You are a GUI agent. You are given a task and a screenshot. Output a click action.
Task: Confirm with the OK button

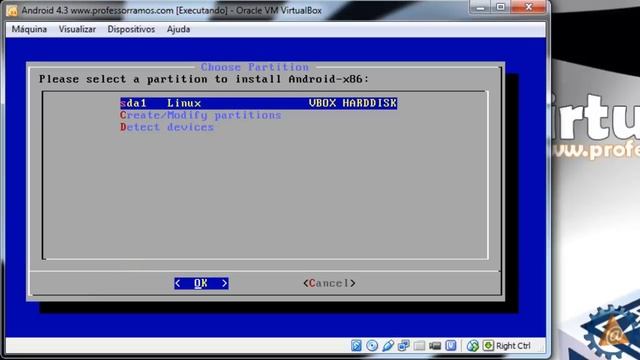coord(201,283)
